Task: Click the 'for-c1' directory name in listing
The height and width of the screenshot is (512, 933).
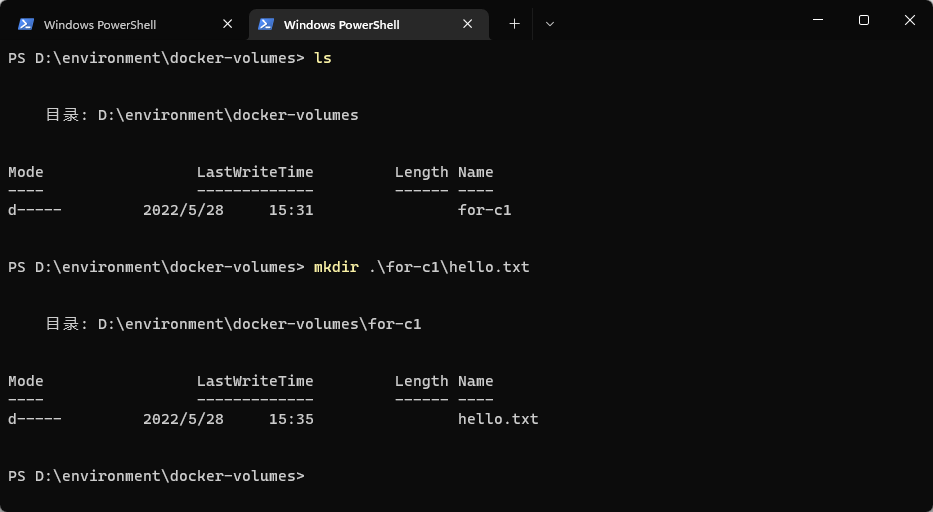Action: click(484, 210)
